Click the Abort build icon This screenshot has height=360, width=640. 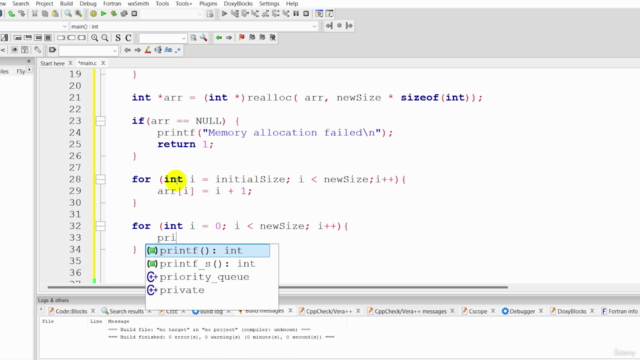(x=134, y=14)
